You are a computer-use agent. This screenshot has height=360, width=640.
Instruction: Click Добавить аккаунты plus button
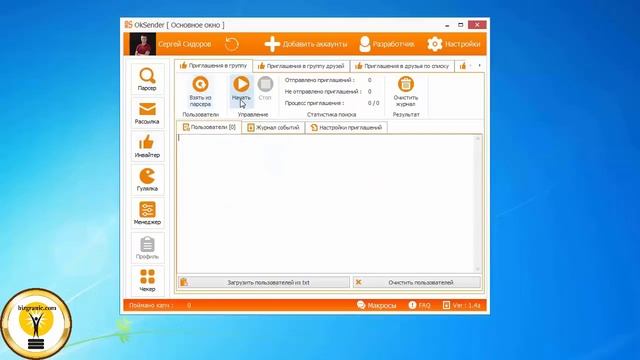tap(305, 44)
